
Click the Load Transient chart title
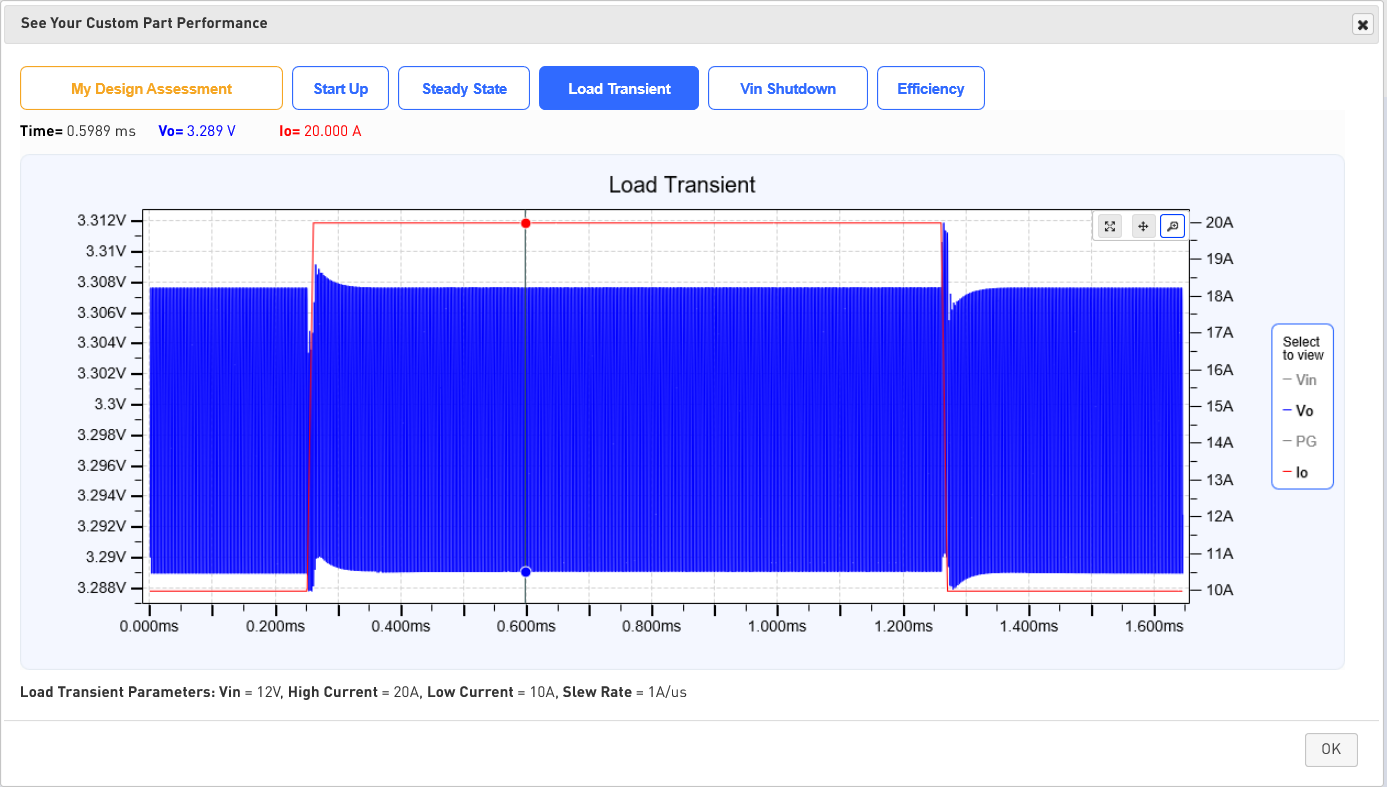(682, 185)
